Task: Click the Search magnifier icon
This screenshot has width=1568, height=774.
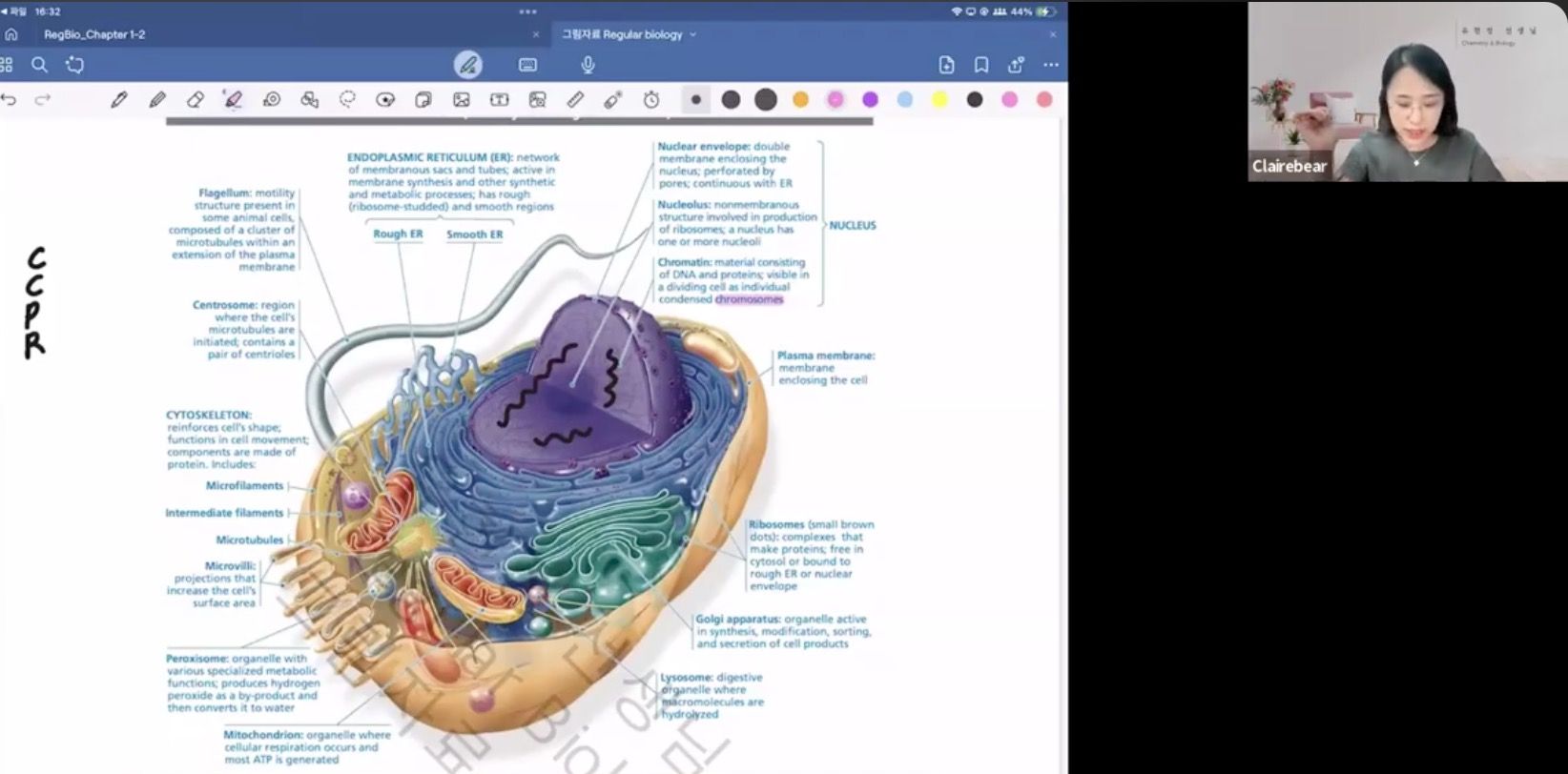Action: click(x=39, y=65)
